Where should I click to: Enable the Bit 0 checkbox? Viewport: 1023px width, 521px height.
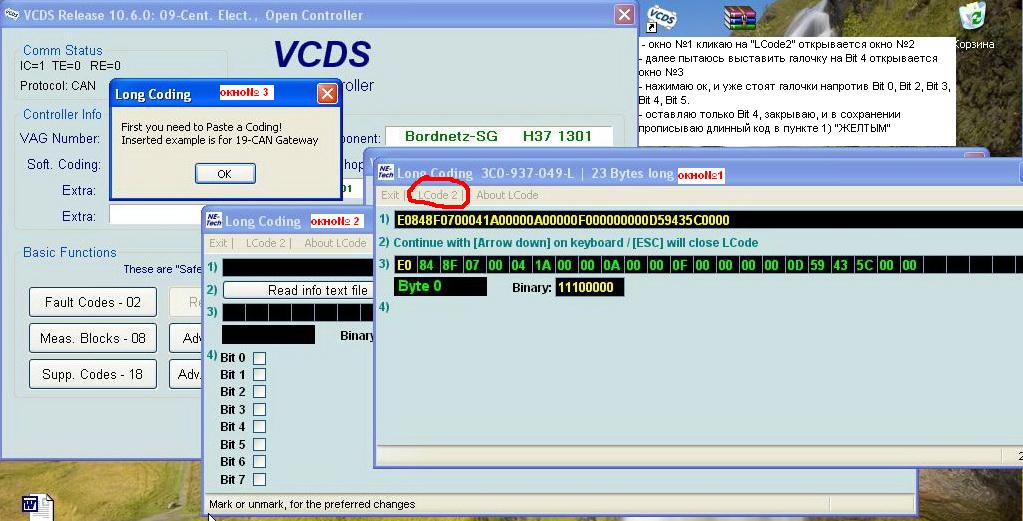click(x=259, y=358)
